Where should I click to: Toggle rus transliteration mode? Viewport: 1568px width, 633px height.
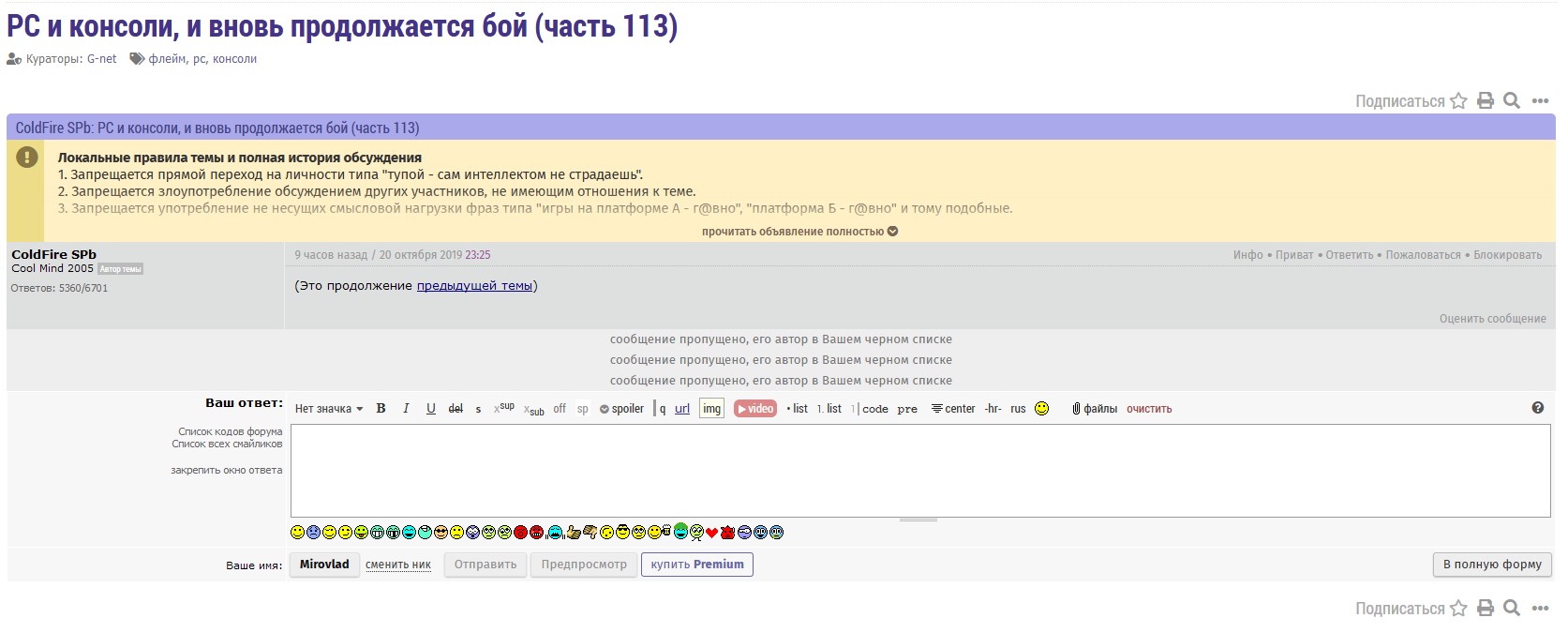click(1018, 409)
